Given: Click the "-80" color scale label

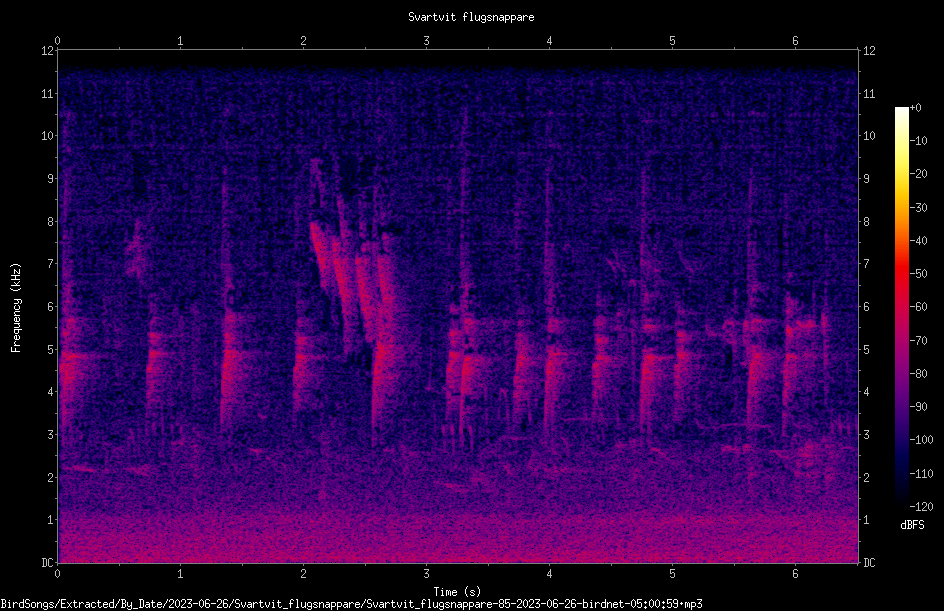Looking at the screenshot, I should pyautogui.click(x=919, y=374).
